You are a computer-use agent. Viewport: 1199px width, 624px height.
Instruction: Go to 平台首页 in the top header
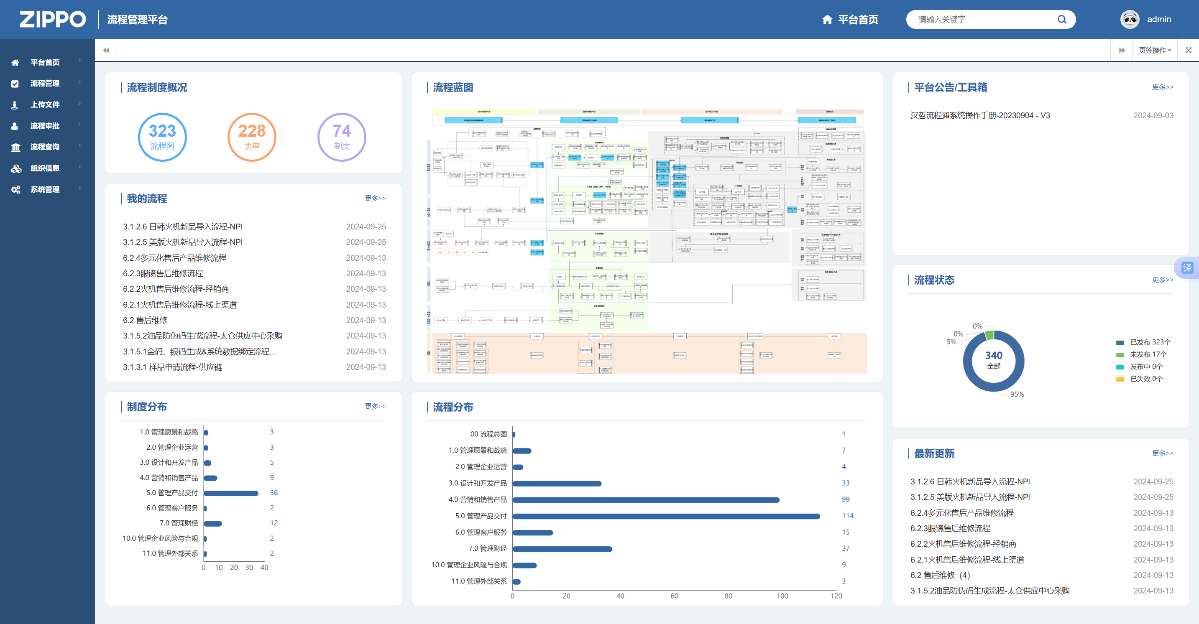pos(849,19)
